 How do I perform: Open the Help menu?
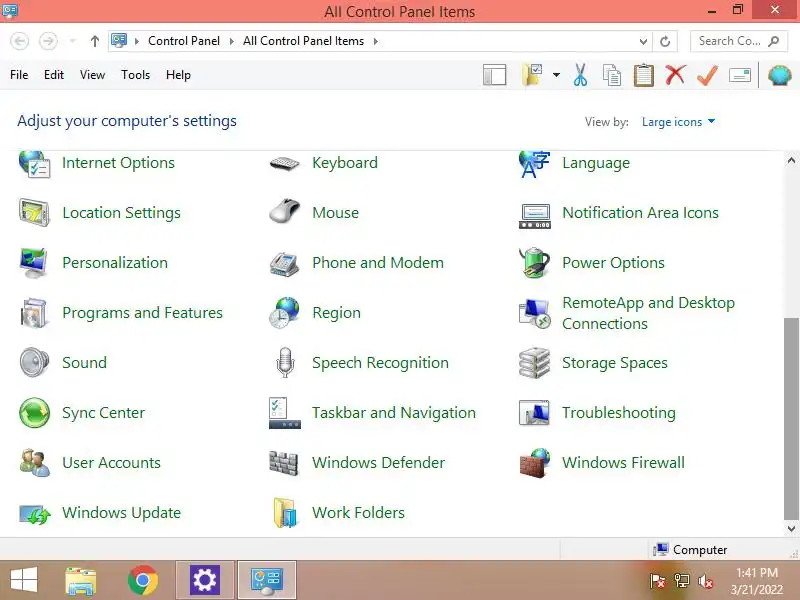[178, 75]
